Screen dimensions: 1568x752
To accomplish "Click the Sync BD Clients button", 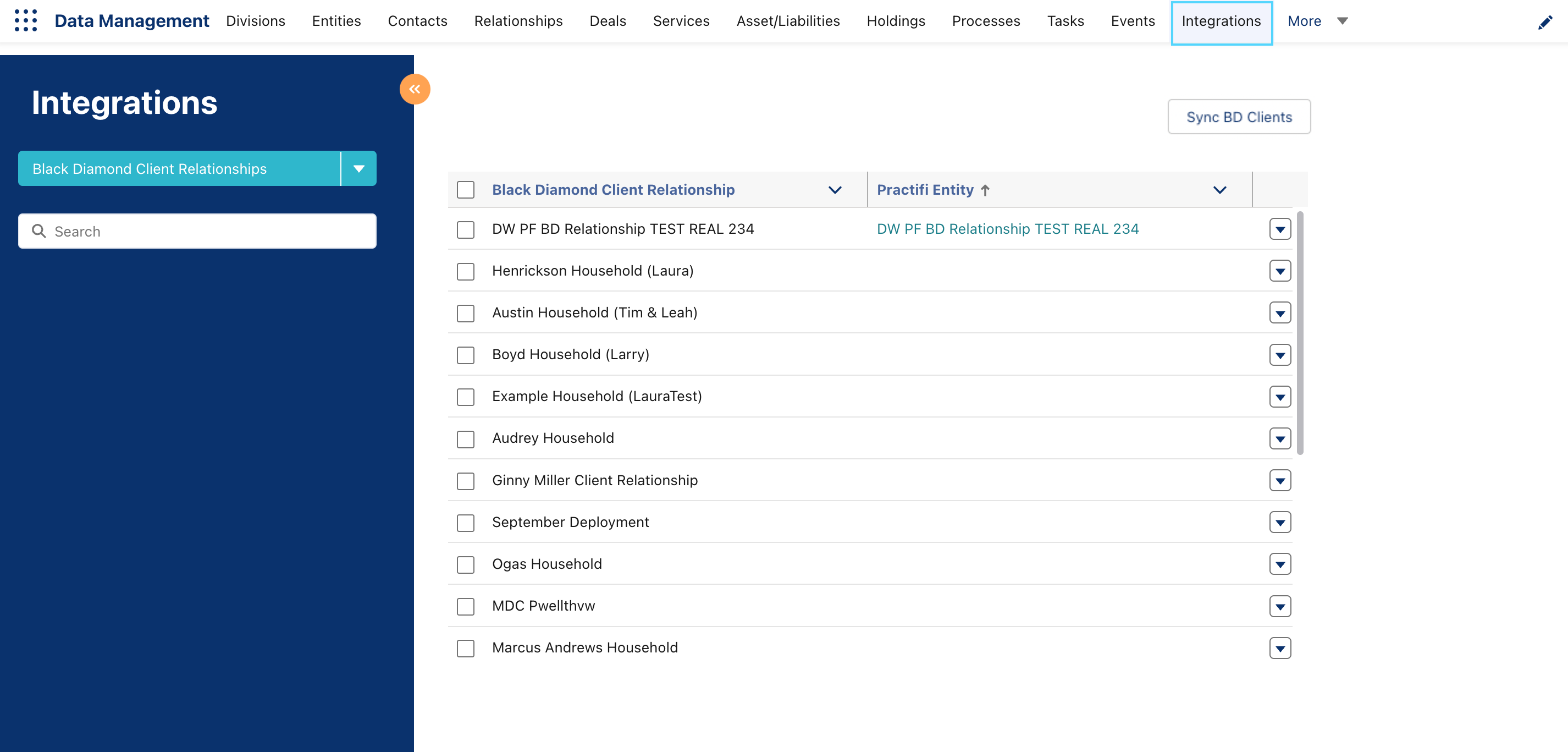I will click(1239, 117).
